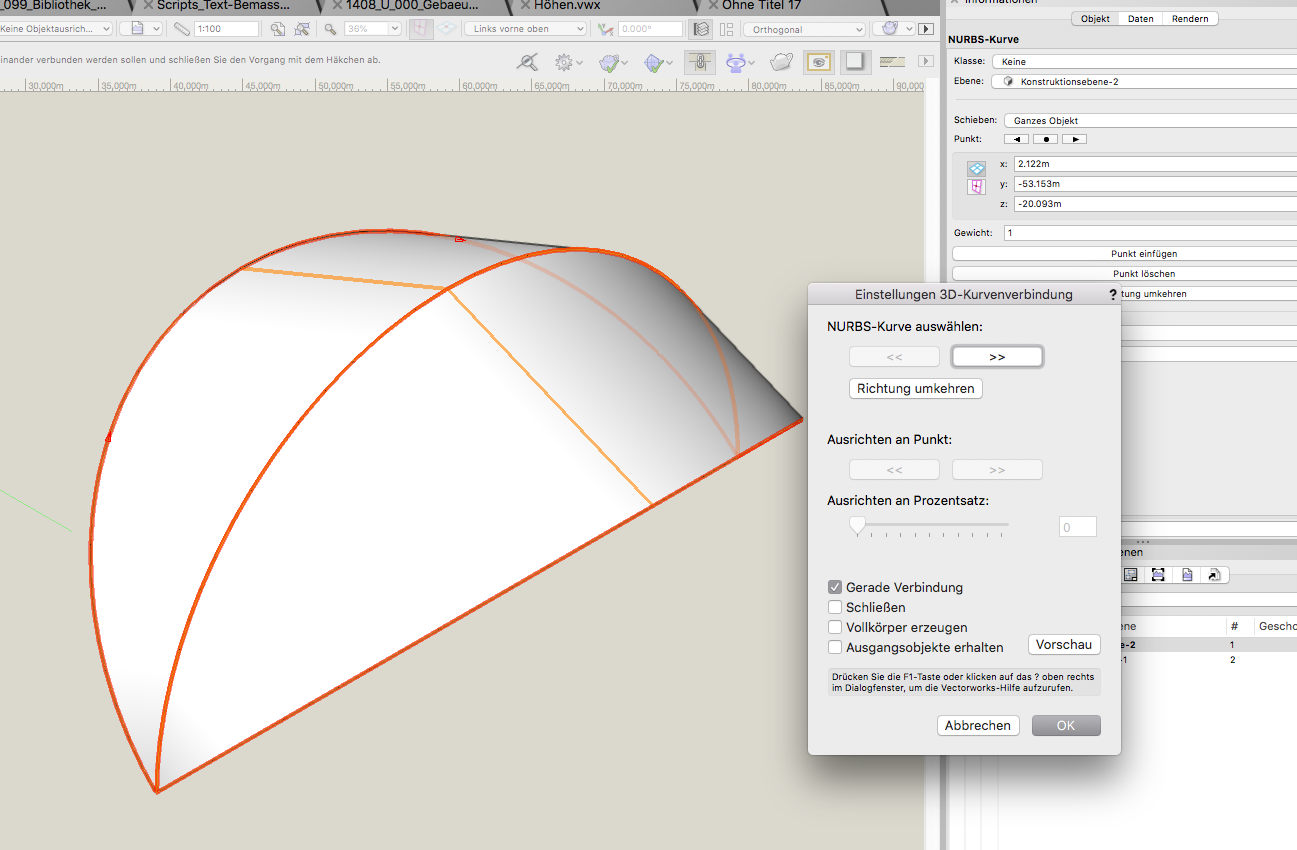Image resolution: width=1297 pixels, height=850 pixels.
Task: Open the gear settings tool in mode bar
Action: [x=566, y=62]
